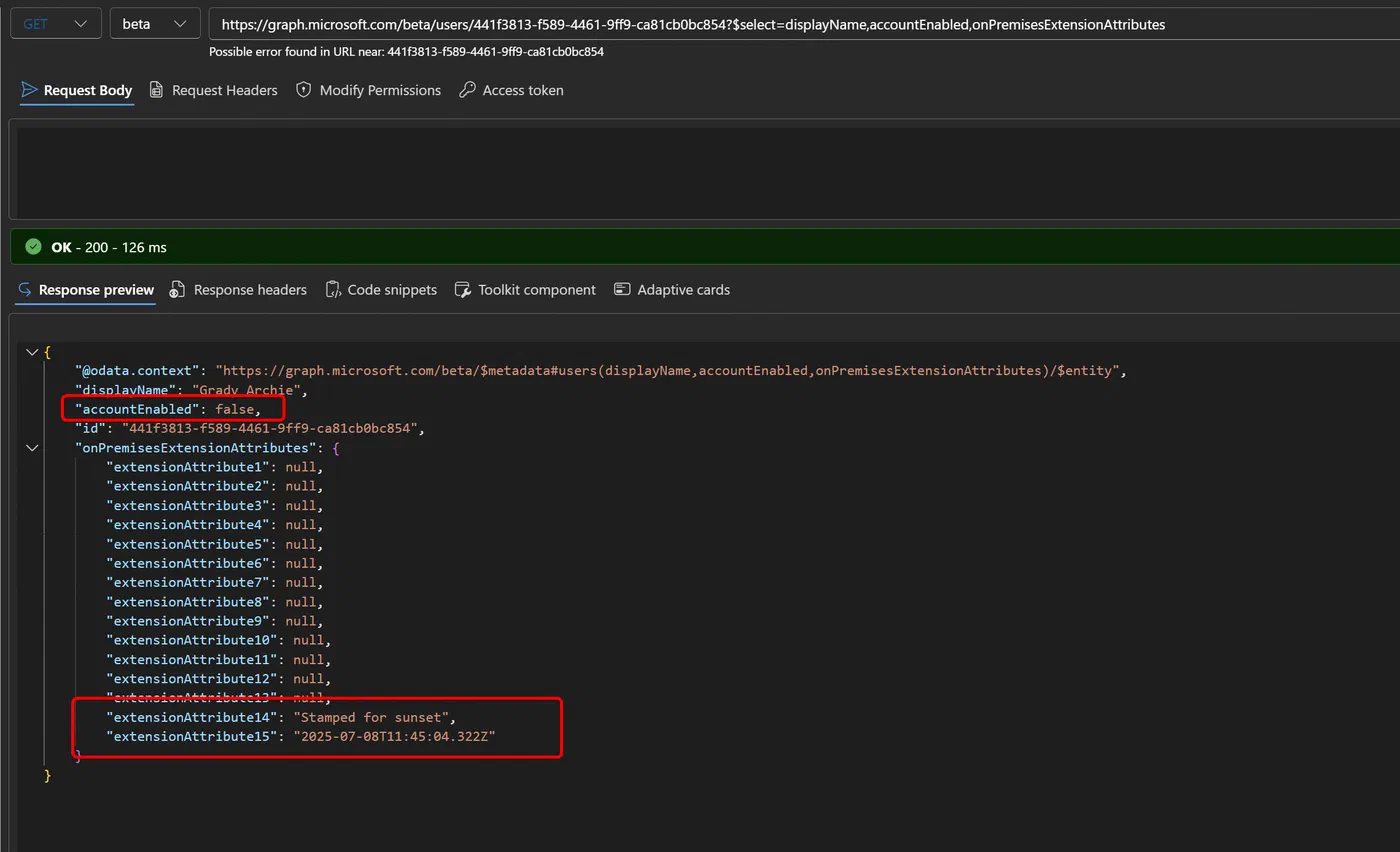This screenshot has height=852, width=1400.
Task: Click the Response headers icon
Action: [177, 290]
